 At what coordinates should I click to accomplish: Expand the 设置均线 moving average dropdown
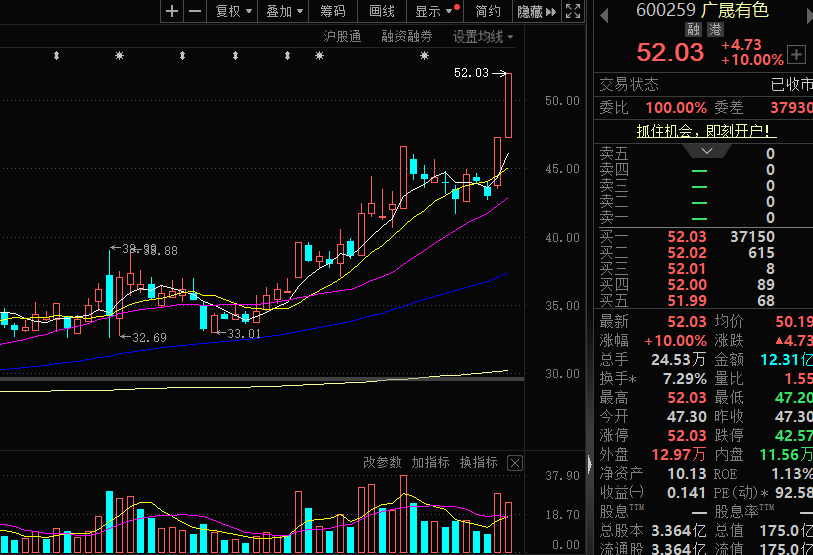483,36
